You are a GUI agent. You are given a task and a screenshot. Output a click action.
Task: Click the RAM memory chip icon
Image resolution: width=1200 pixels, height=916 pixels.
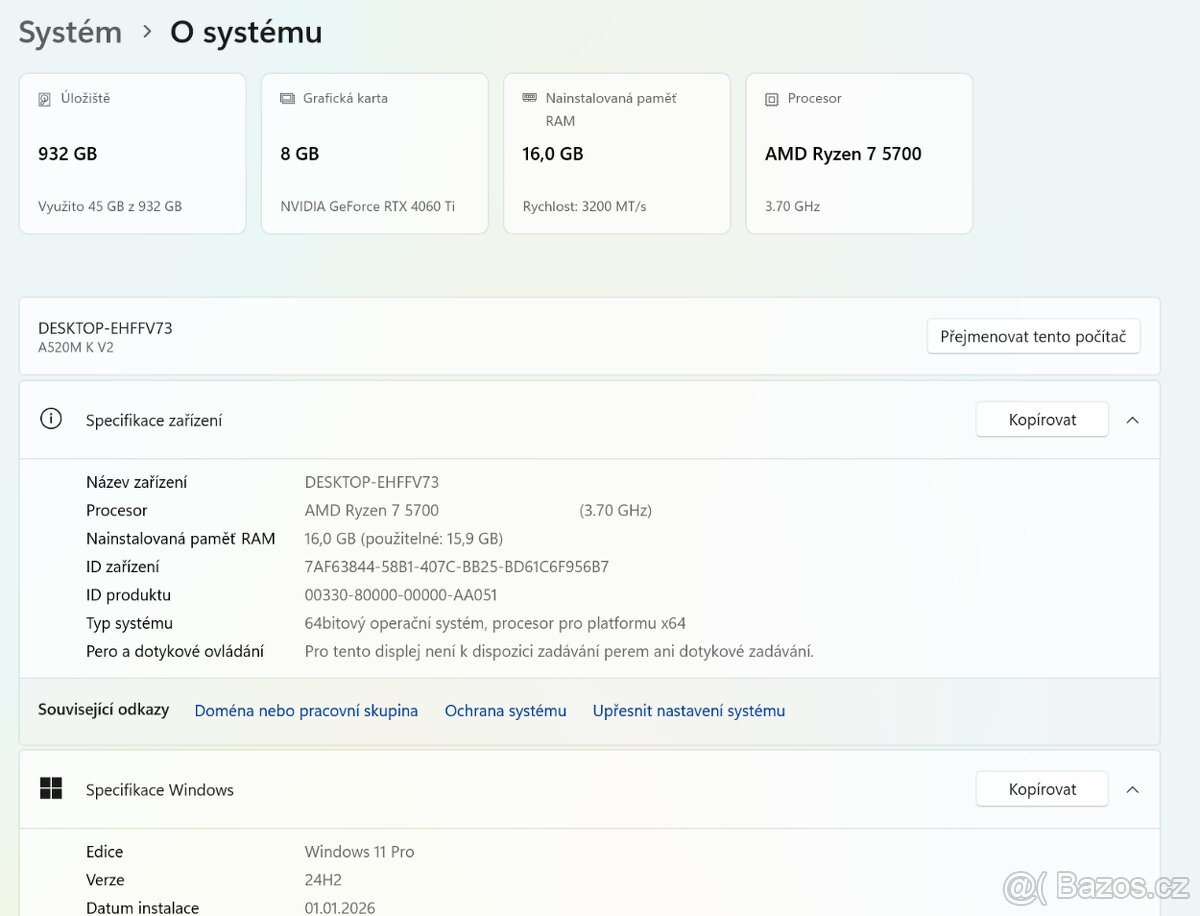tap(529, 98)
